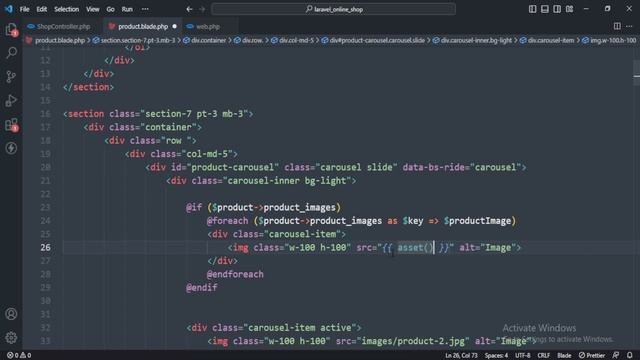640x360 pixels.
Task: Open the Run and Debug view
Action: pyautogui.click(x=11, y=100)
